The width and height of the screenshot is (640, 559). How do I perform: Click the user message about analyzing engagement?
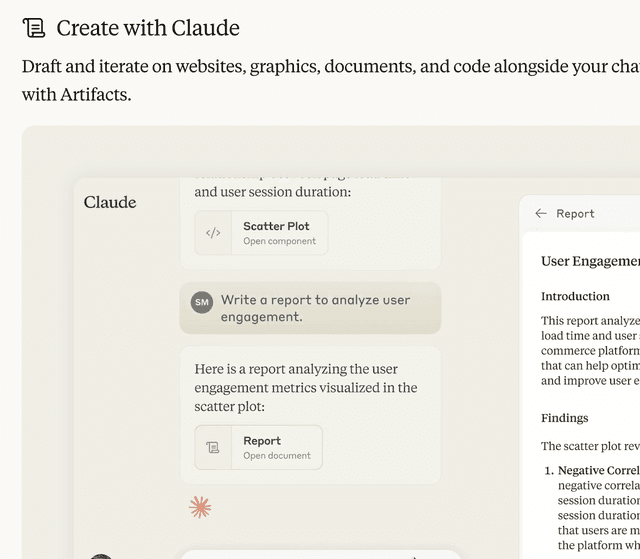click(x=310, y=308)
